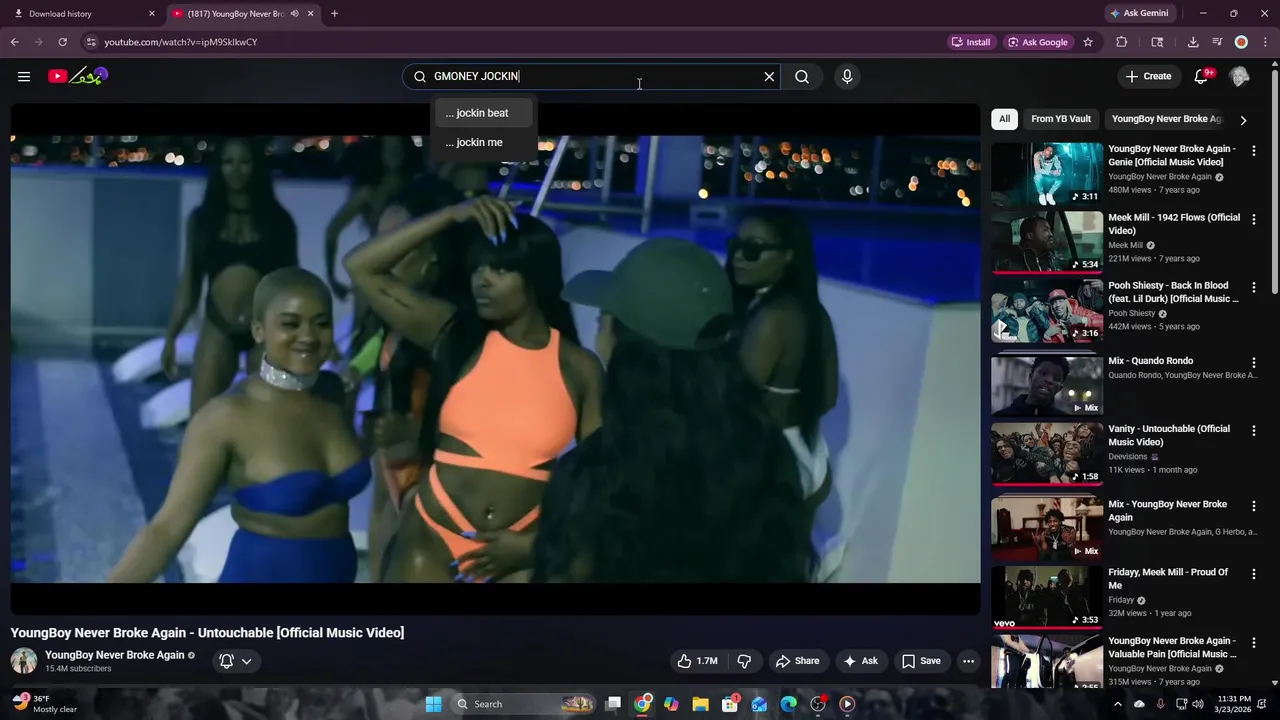Open Meek Mill 1942 Flows thumbnail
1280x720 pixels.
(x=1047, y=241)
